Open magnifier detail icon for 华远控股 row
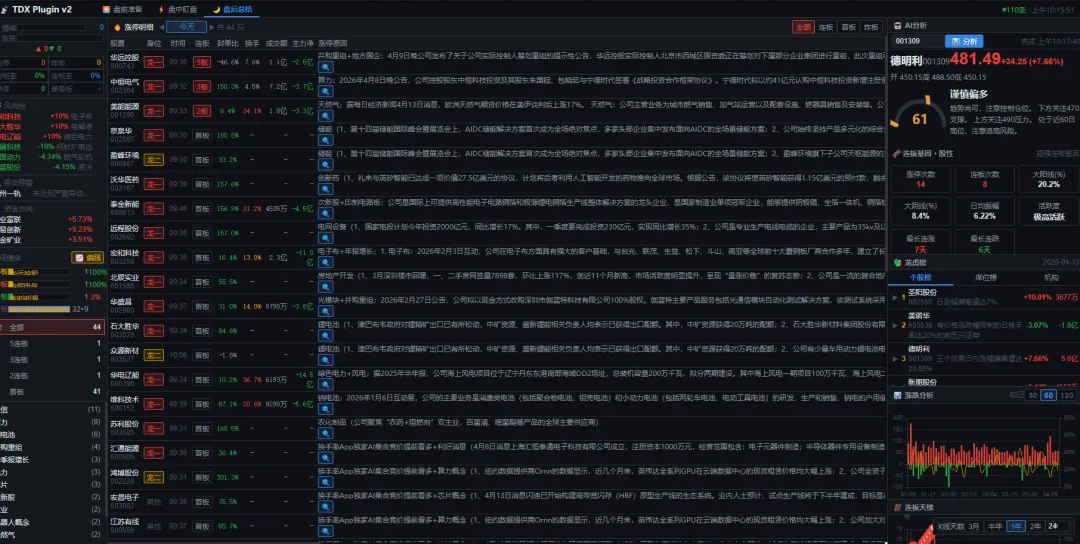This screenshot has height=544, width=1080. click(325, 67)
